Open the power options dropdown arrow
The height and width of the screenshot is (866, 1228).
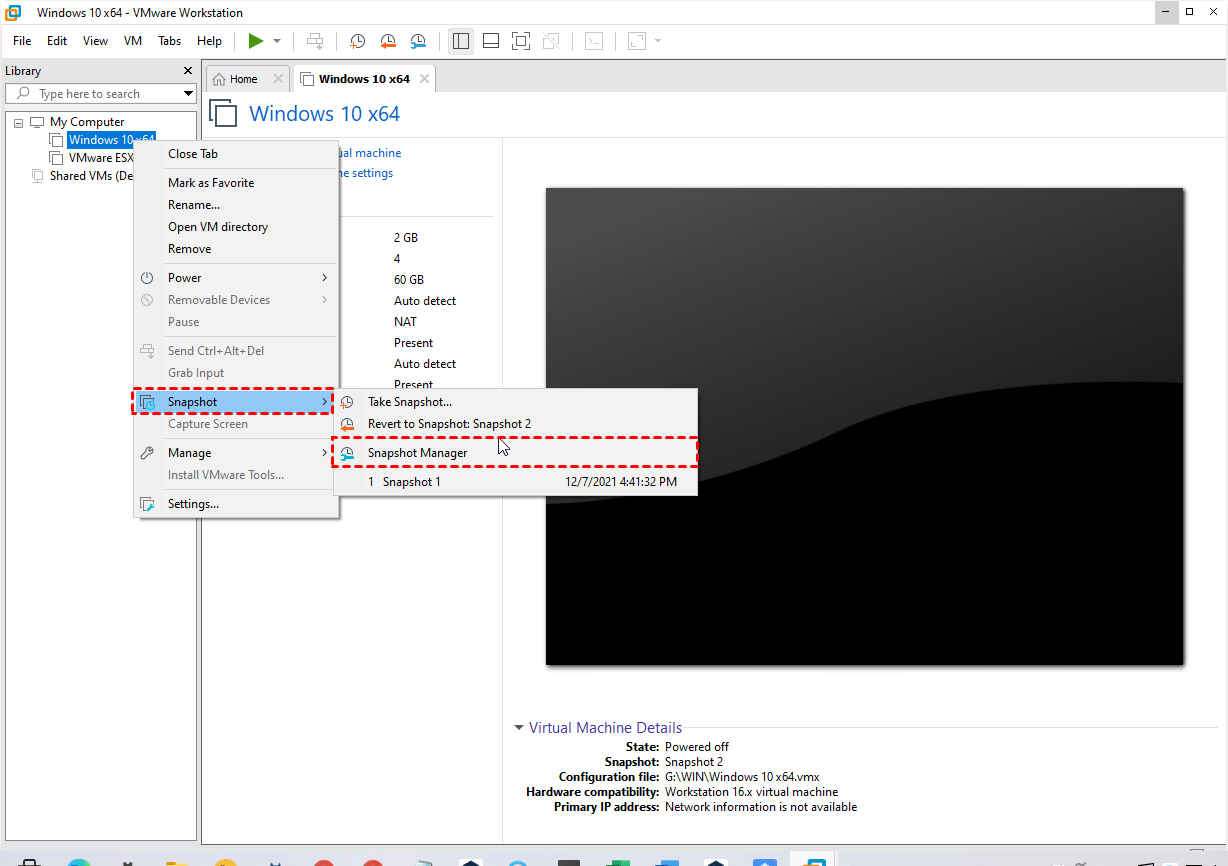point(277,41)
